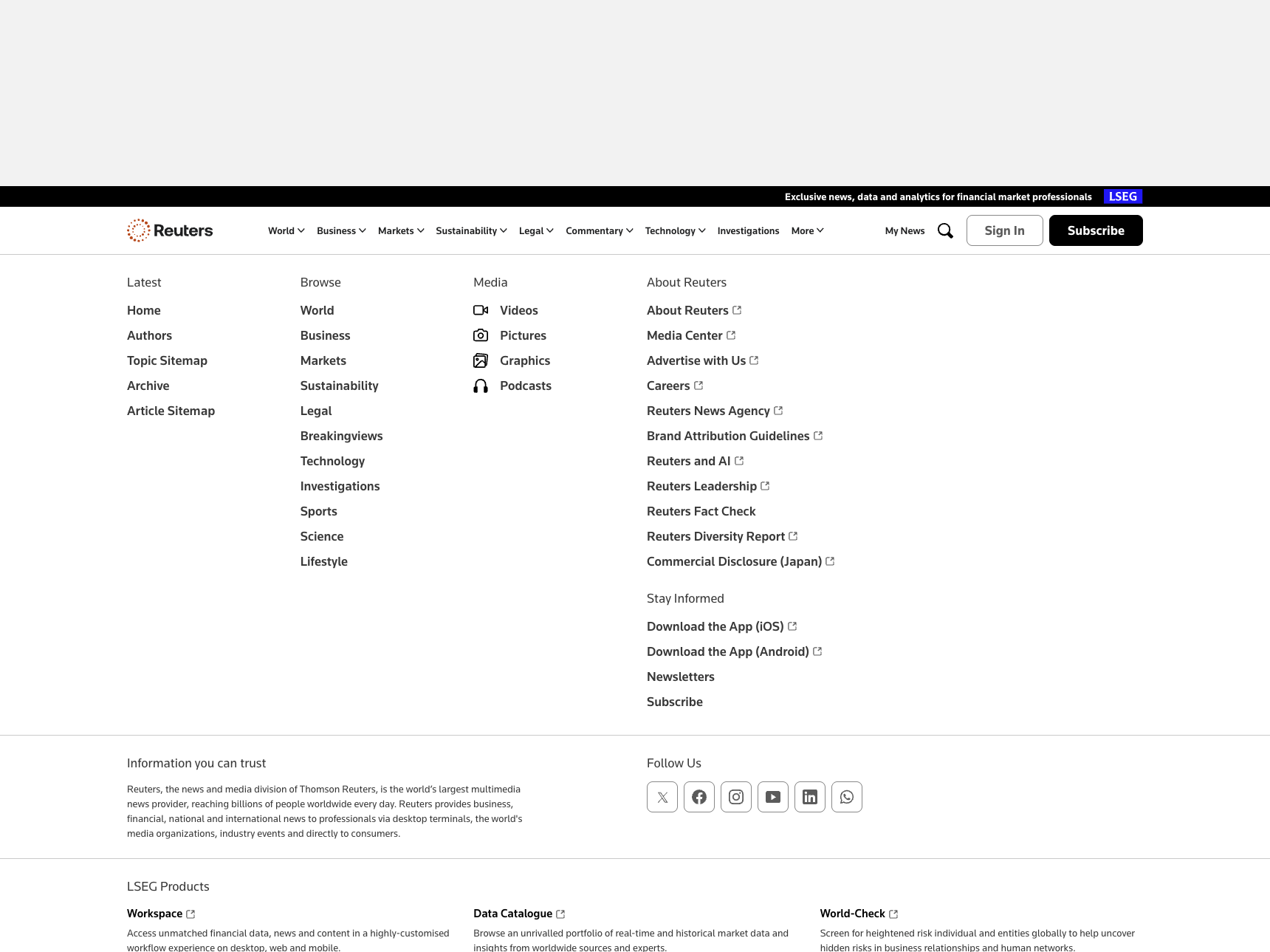Click the Videos camera icon
The image size is (1270, 952).
click(x=481, y=310)
